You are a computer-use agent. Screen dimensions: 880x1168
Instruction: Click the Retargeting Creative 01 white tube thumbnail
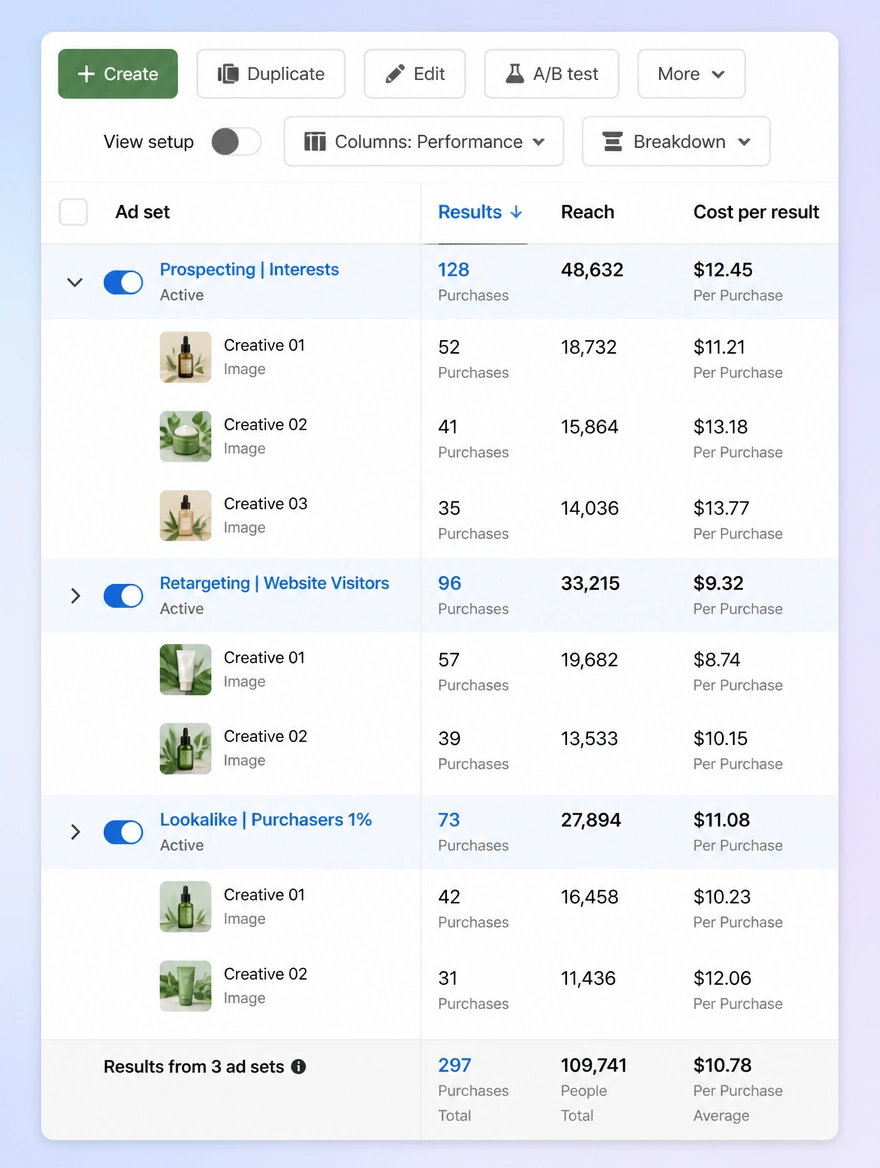(186, 670)
